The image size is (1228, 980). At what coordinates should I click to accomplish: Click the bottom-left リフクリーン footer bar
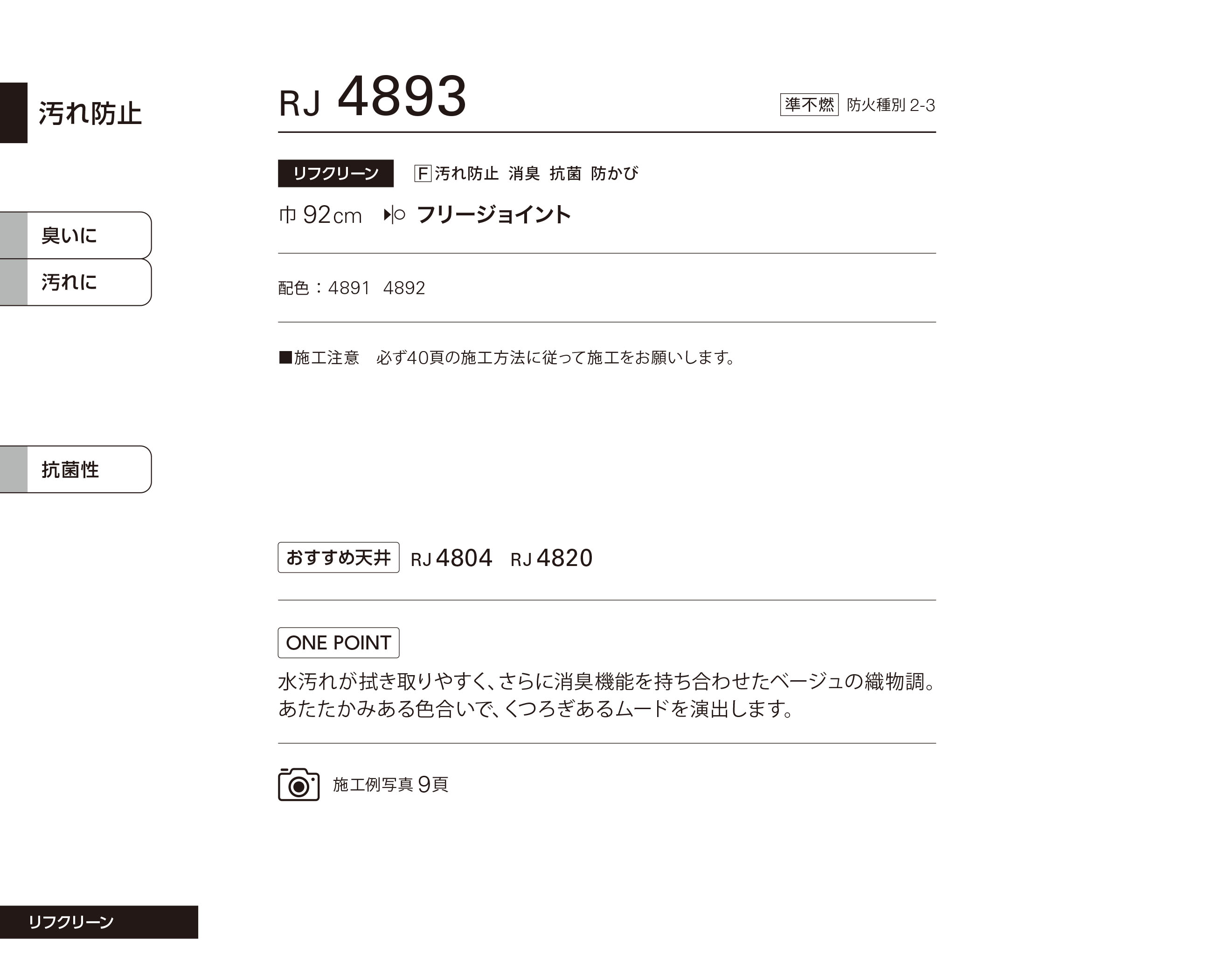99,922
